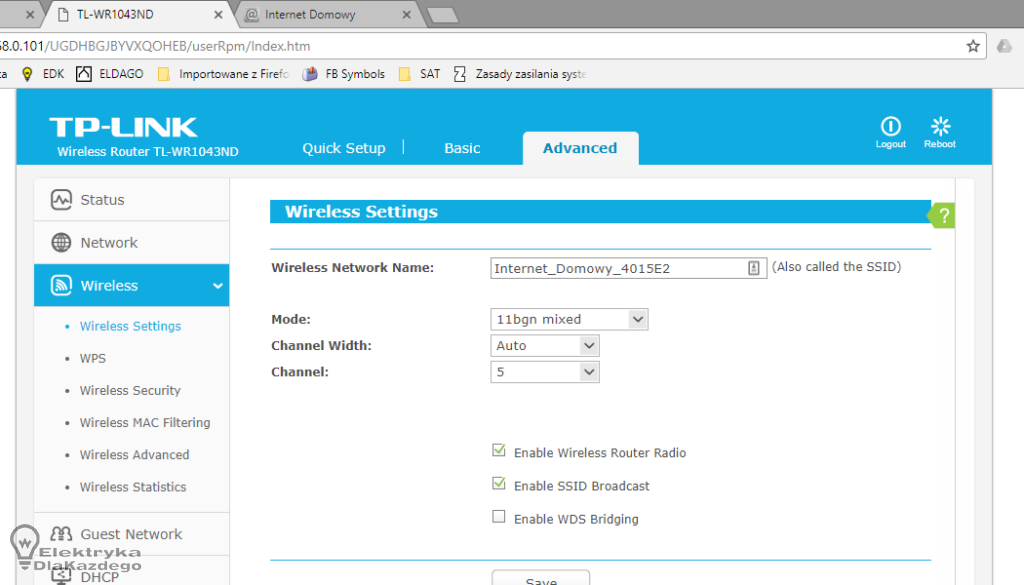Screen dimensions: 1024x585
Task: Switch to the Quick Setup tab
Action: point(343,148)
